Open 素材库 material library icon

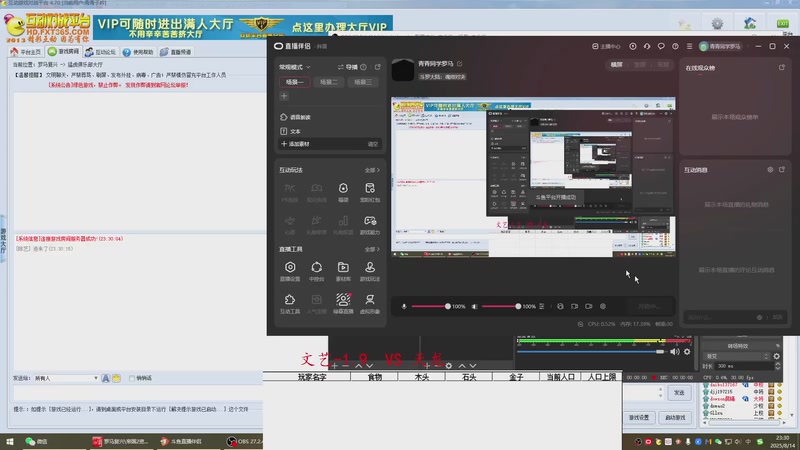click(x=343, y=271)
